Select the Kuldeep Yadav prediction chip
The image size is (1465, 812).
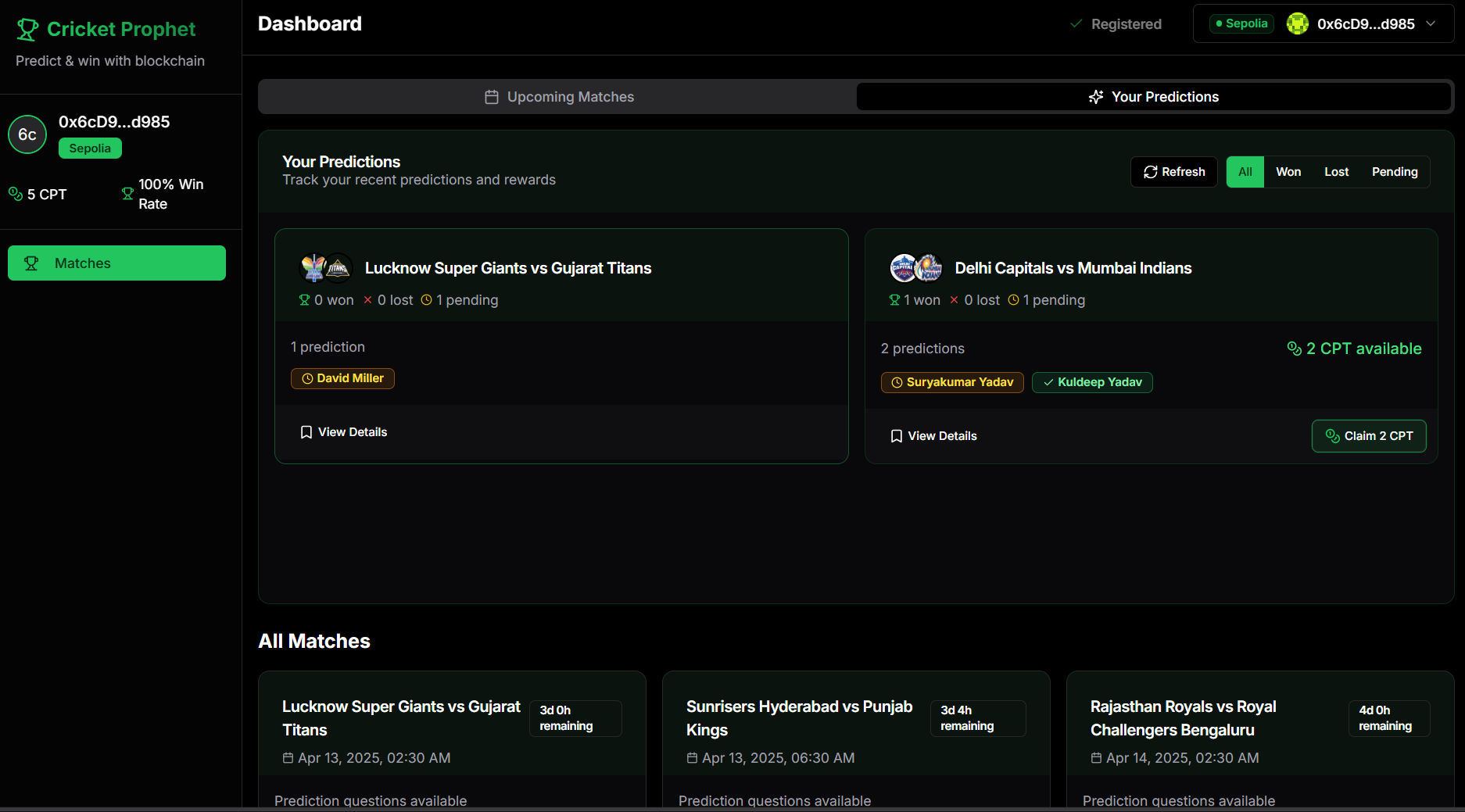(x=1092, y=382)
